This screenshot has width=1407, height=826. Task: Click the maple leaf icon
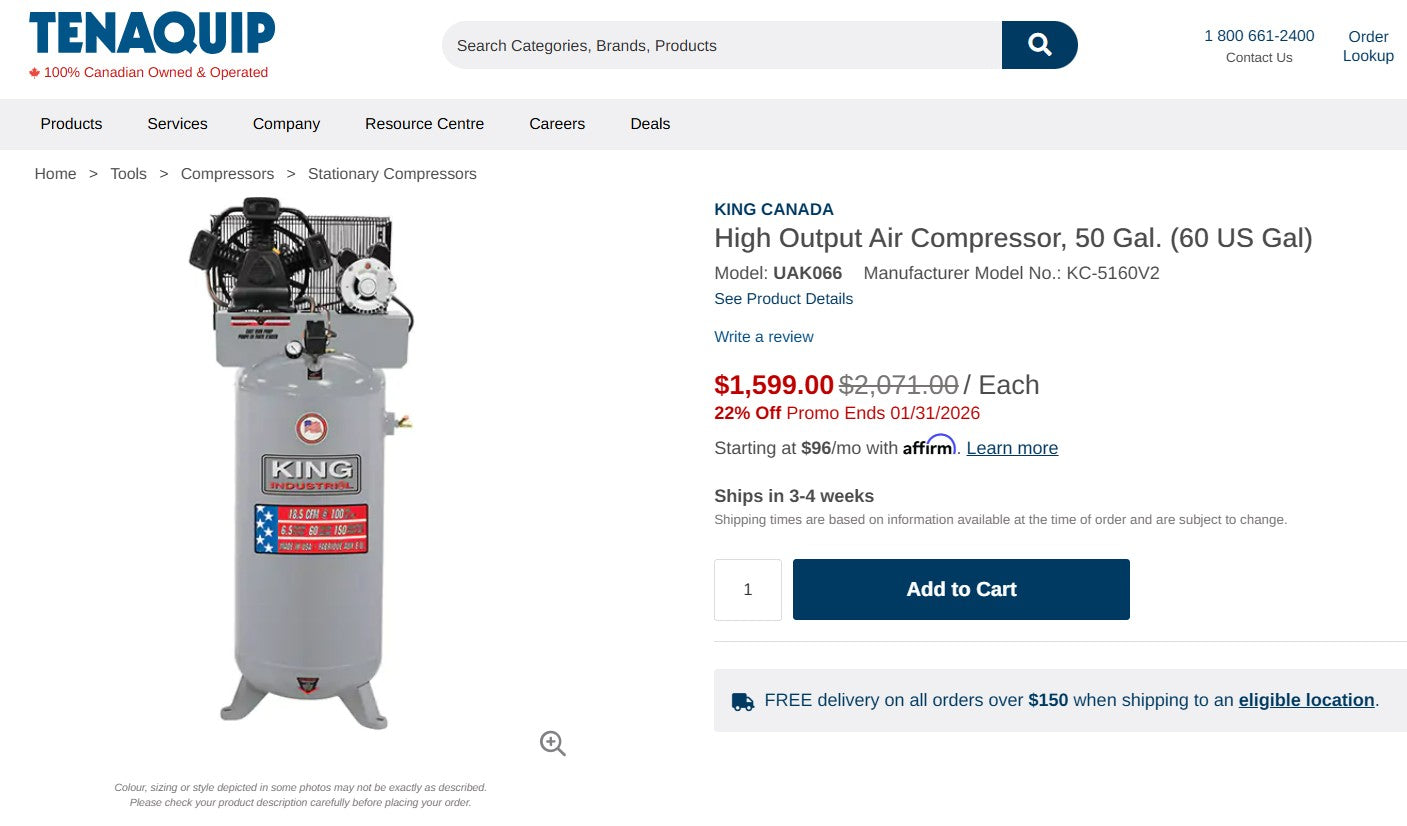coord(35,72)
